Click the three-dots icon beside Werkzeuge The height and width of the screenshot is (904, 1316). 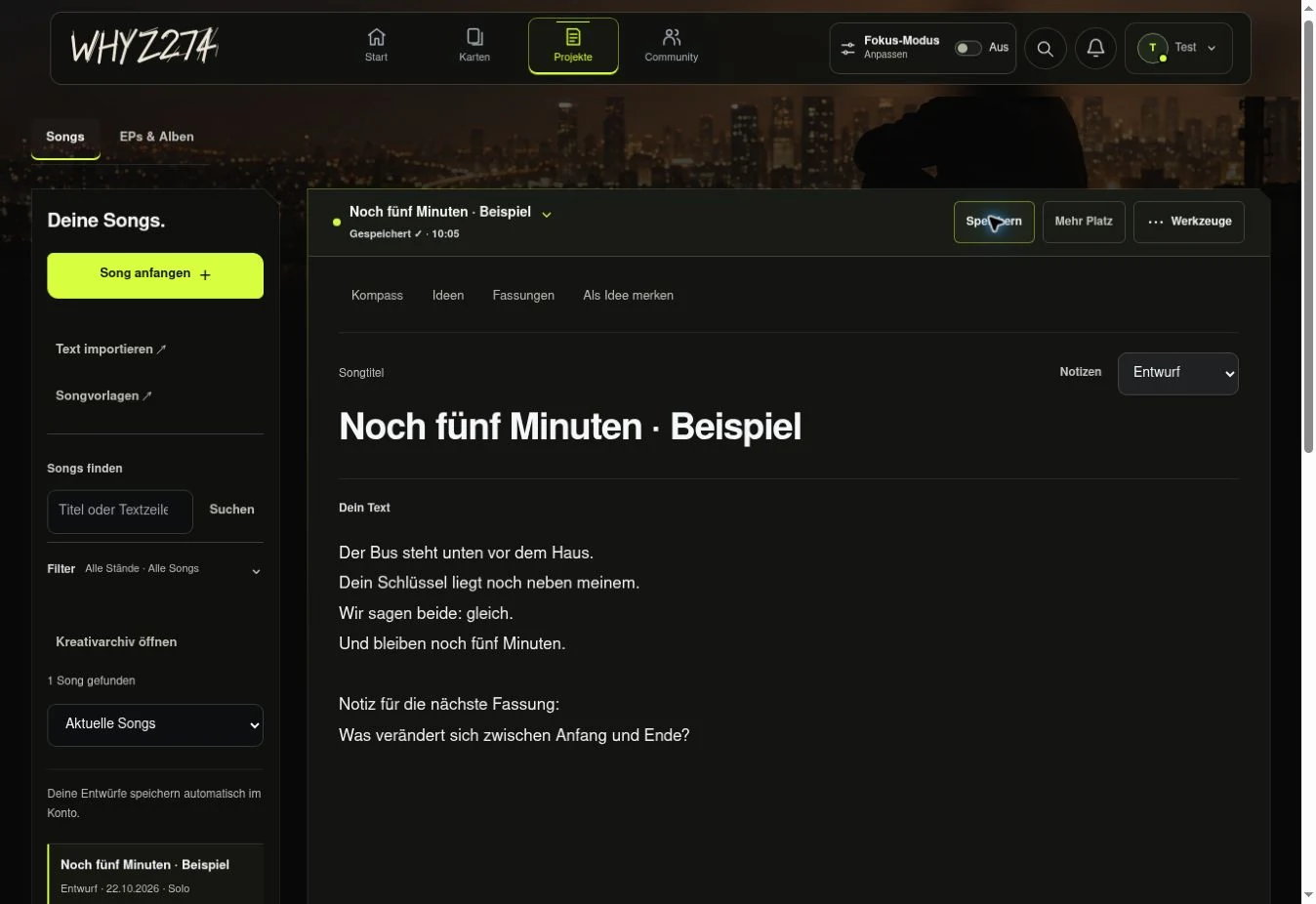[1156, 222]
